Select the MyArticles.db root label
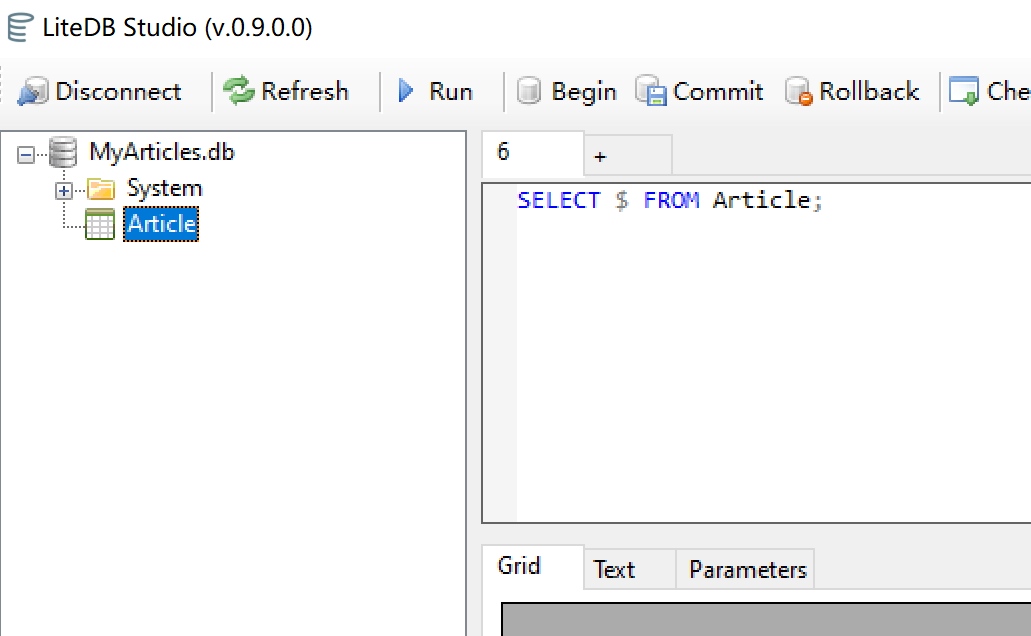 (162, 152)
